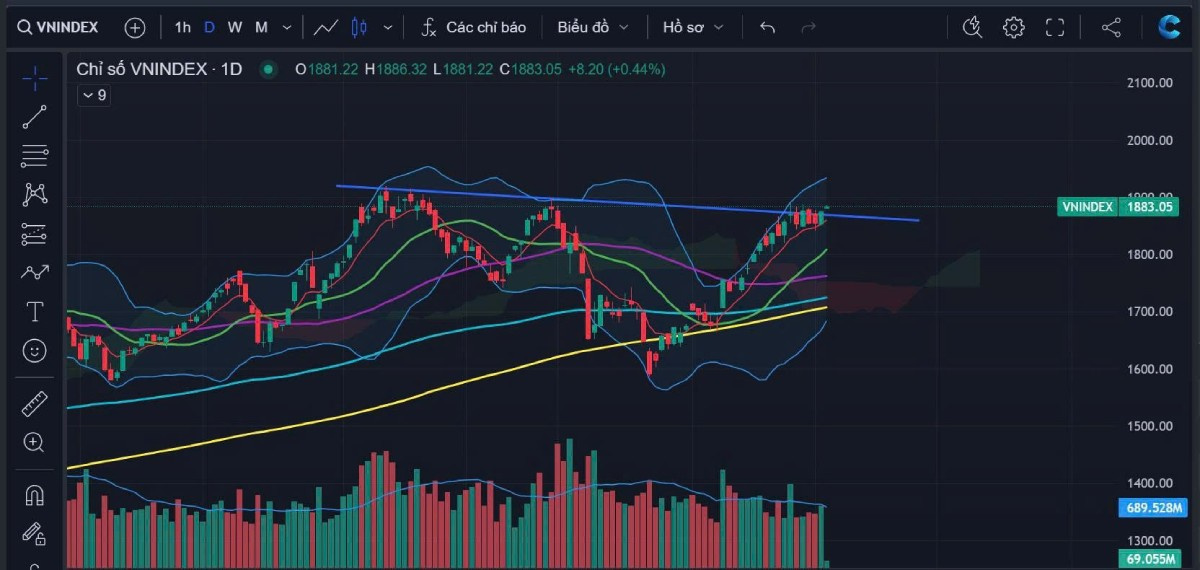Open the chart settings gear

(1013, 27)
